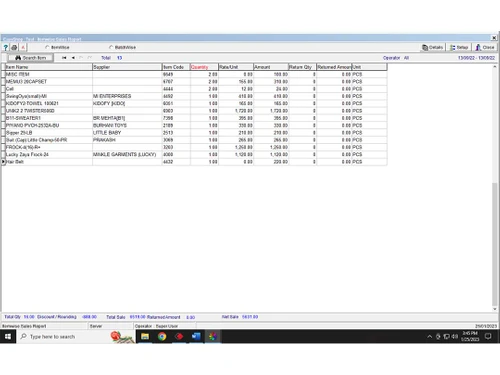Show hidden system tray icons
The image size is (500, 375).
pos(429,337)
